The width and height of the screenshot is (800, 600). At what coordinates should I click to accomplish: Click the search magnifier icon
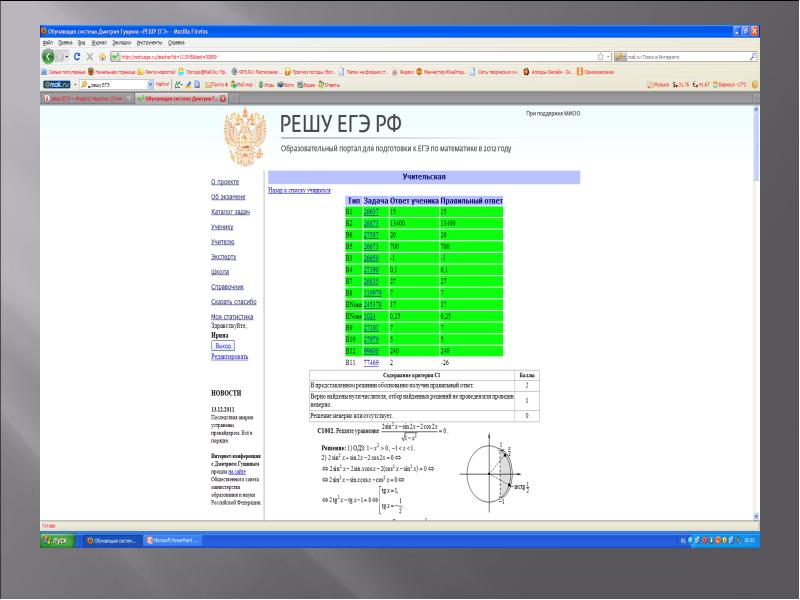click(x=752, y=57)
